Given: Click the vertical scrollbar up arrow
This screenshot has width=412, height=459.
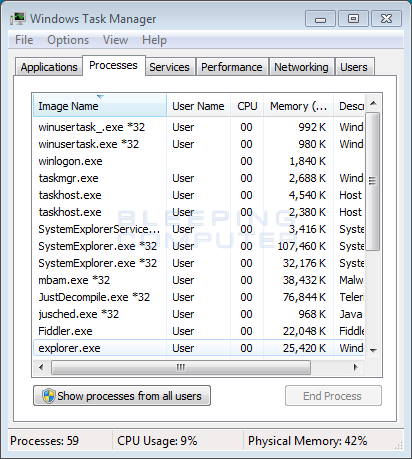Looking at the screenshot, I should pyautogui.click(x=373, y=103).
